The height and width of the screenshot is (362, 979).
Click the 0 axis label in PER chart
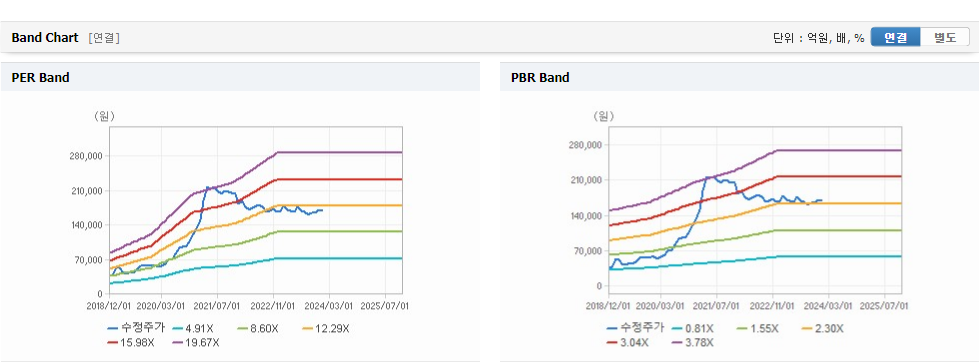[101, 294]
